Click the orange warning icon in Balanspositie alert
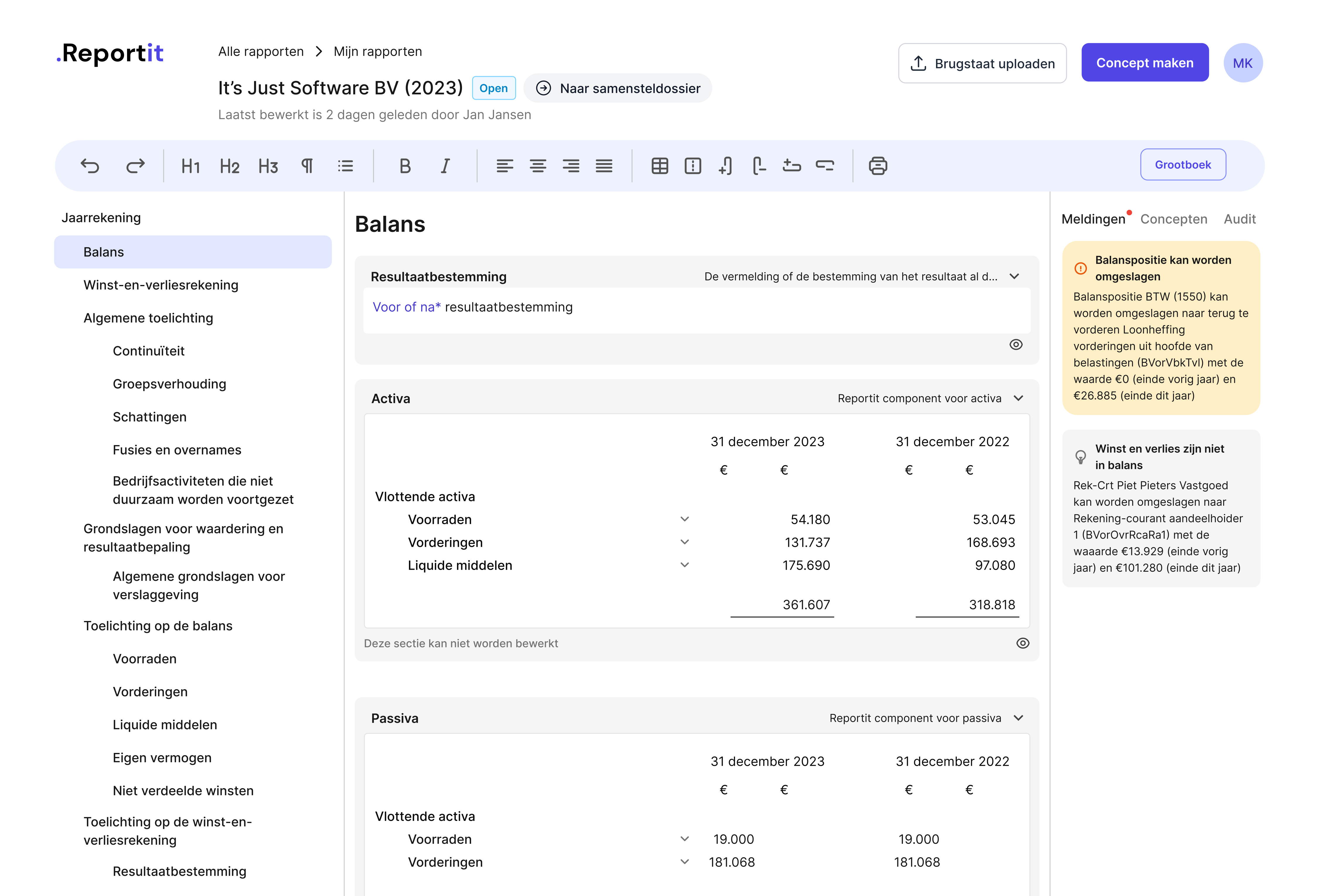Screen dimensions: 1320x896 (1080, 269)
